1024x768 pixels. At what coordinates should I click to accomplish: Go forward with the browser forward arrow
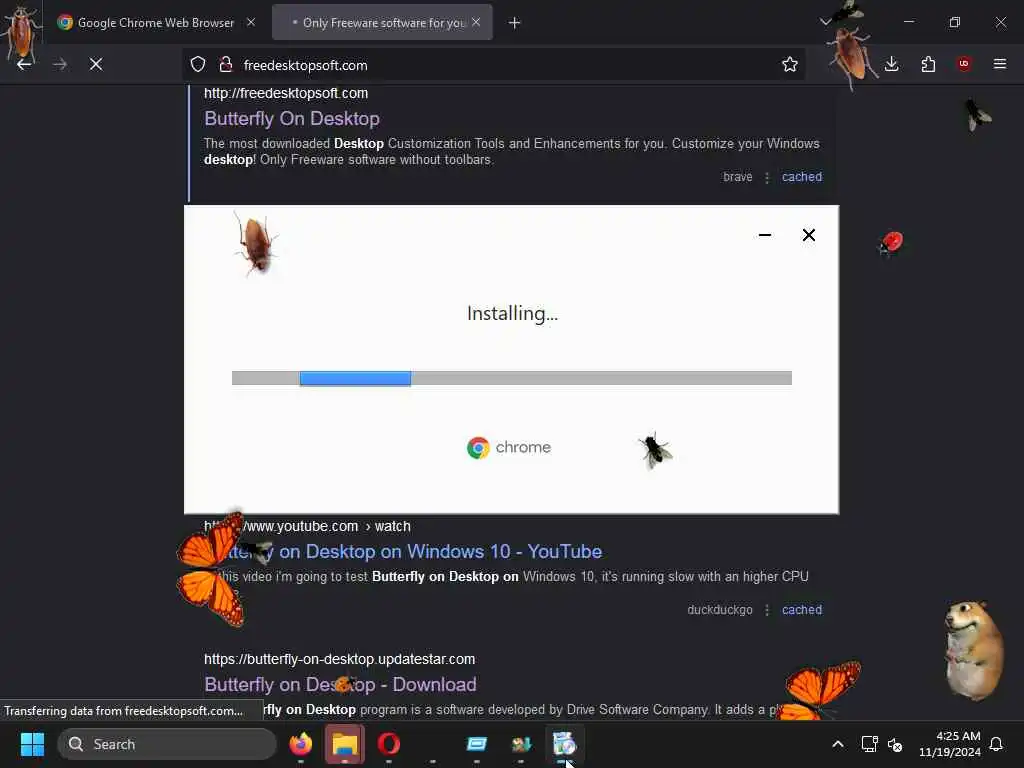[x=60, y=64]
